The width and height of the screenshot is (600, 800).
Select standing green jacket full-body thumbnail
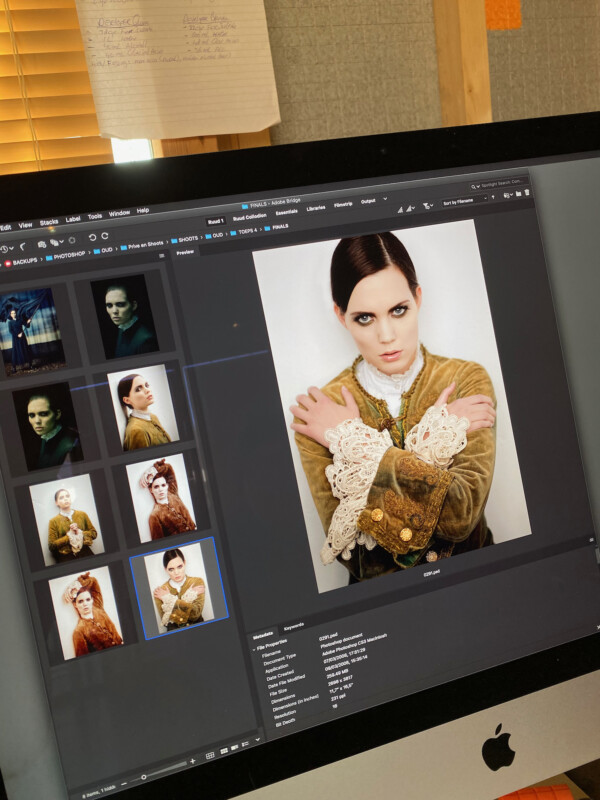click(66, 519)
